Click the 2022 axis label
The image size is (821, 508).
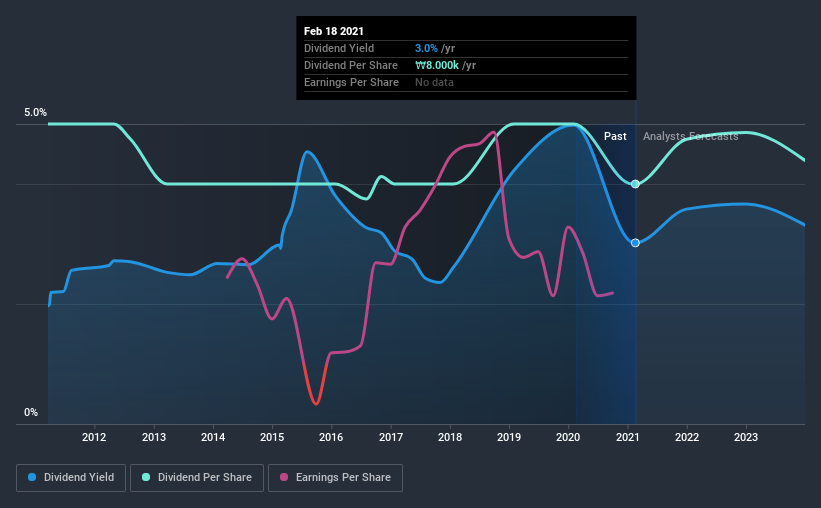tap(687, 437)
